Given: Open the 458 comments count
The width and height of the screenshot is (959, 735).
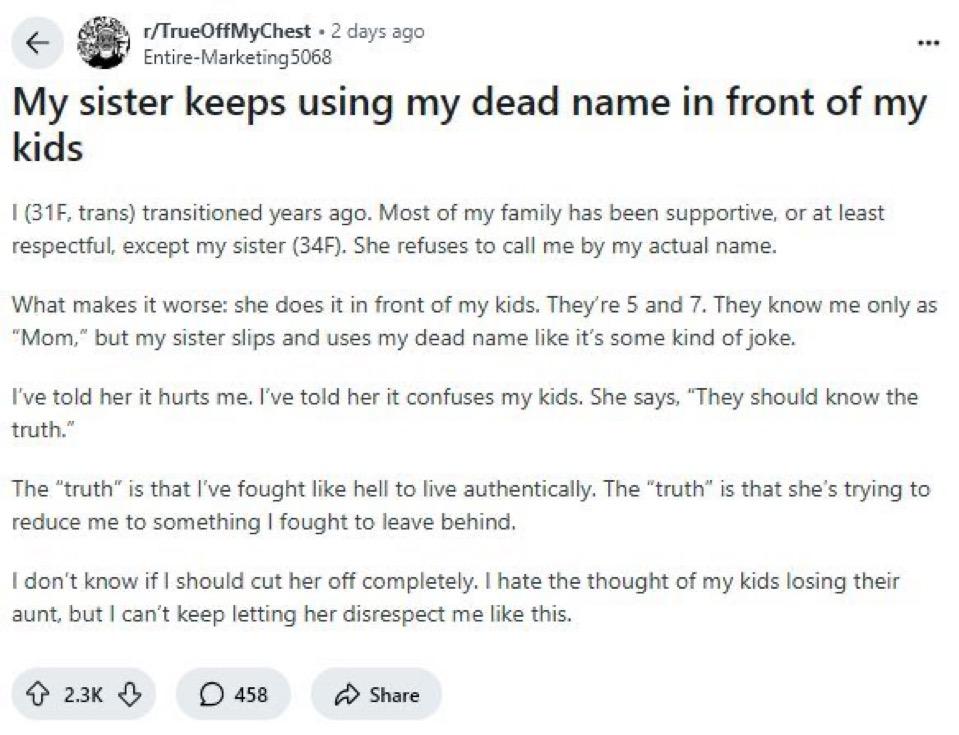Looking at the screenshot, I should pos(250,694).
